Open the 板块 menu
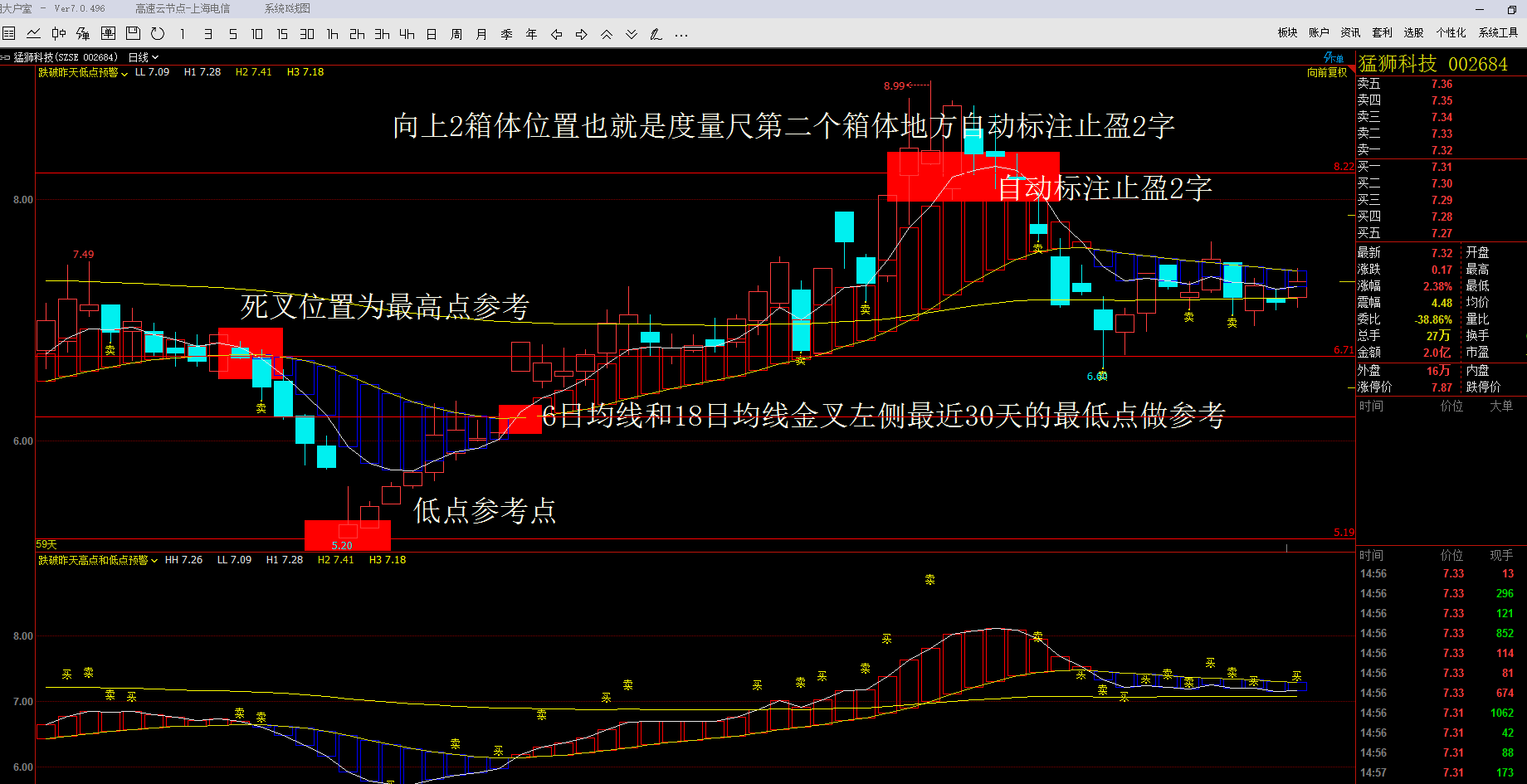Image resolution: width=1527 pixels, height=784 pixels. pyautogui.click(x=1288, y=32)
